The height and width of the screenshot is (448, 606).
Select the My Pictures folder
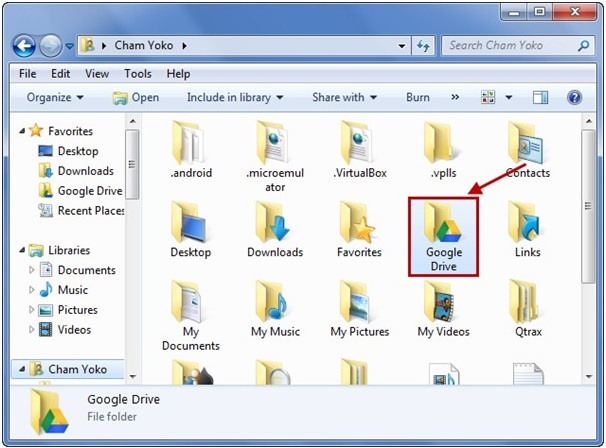359,309
